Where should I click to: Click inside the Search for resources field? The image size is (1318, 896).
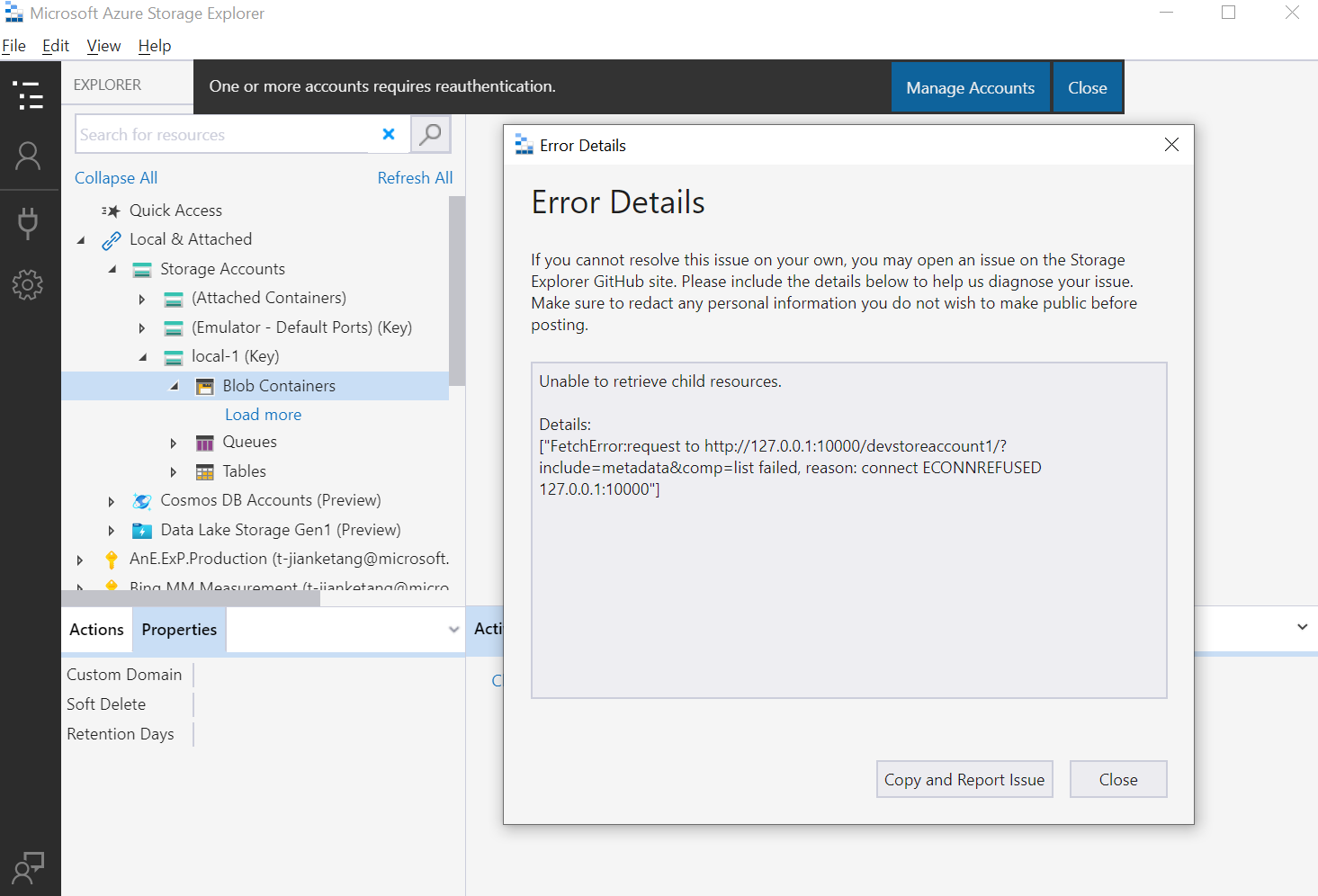[225, 133]
